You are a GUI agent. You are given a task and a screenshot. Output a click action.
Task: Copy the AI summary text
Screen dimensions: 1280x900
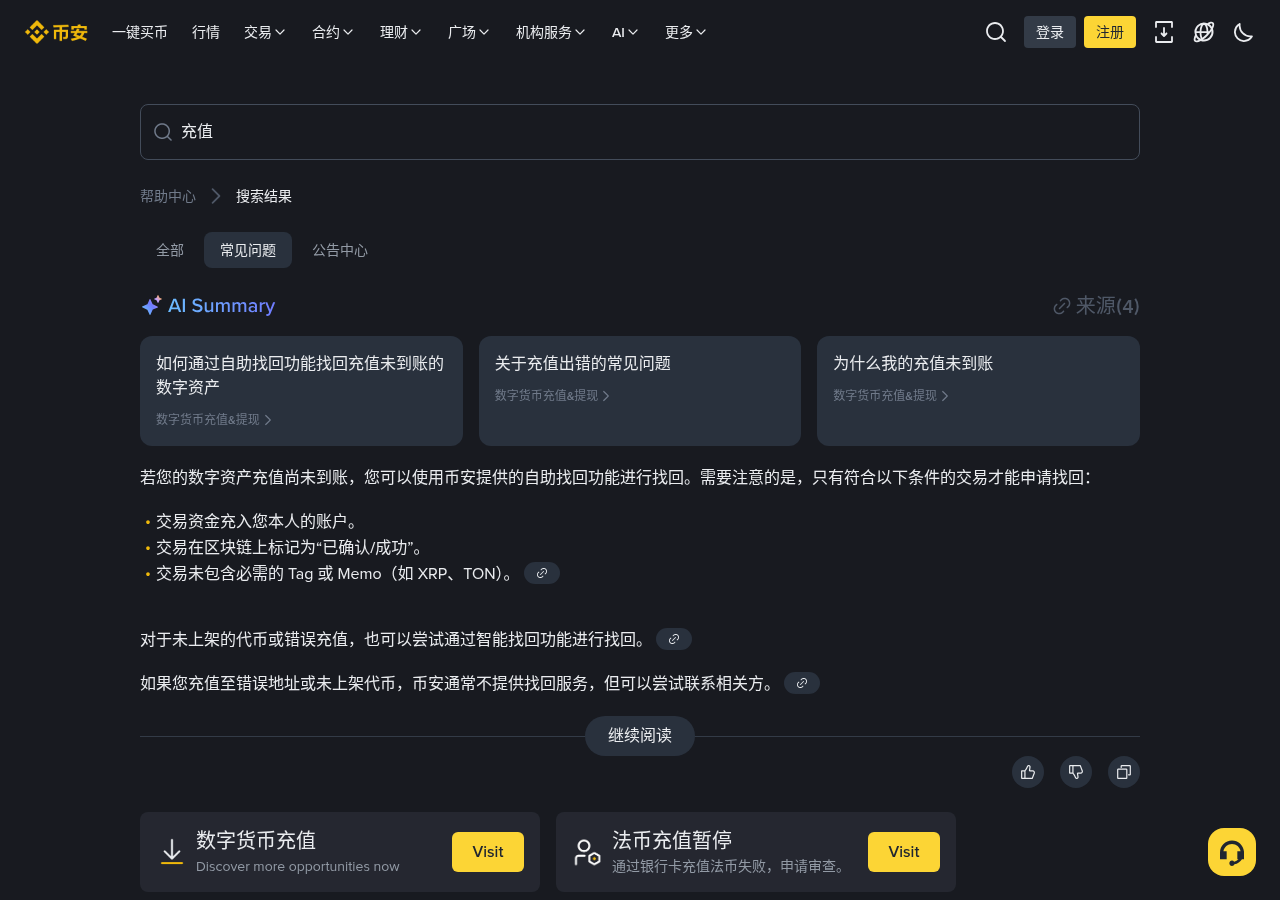coord(1124,772)
